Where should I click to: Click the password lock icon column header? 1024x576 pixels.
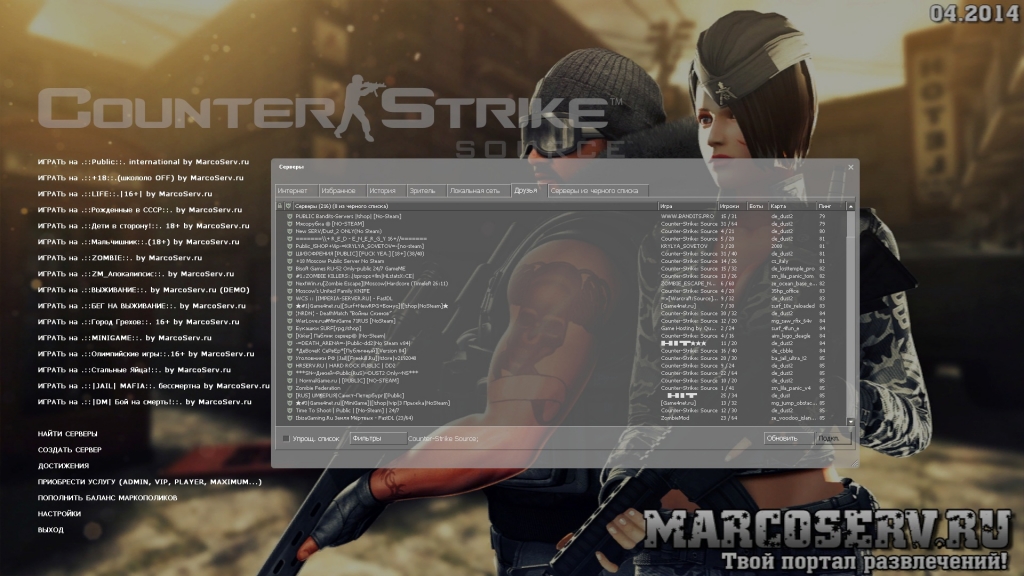(x=280, y=205)
